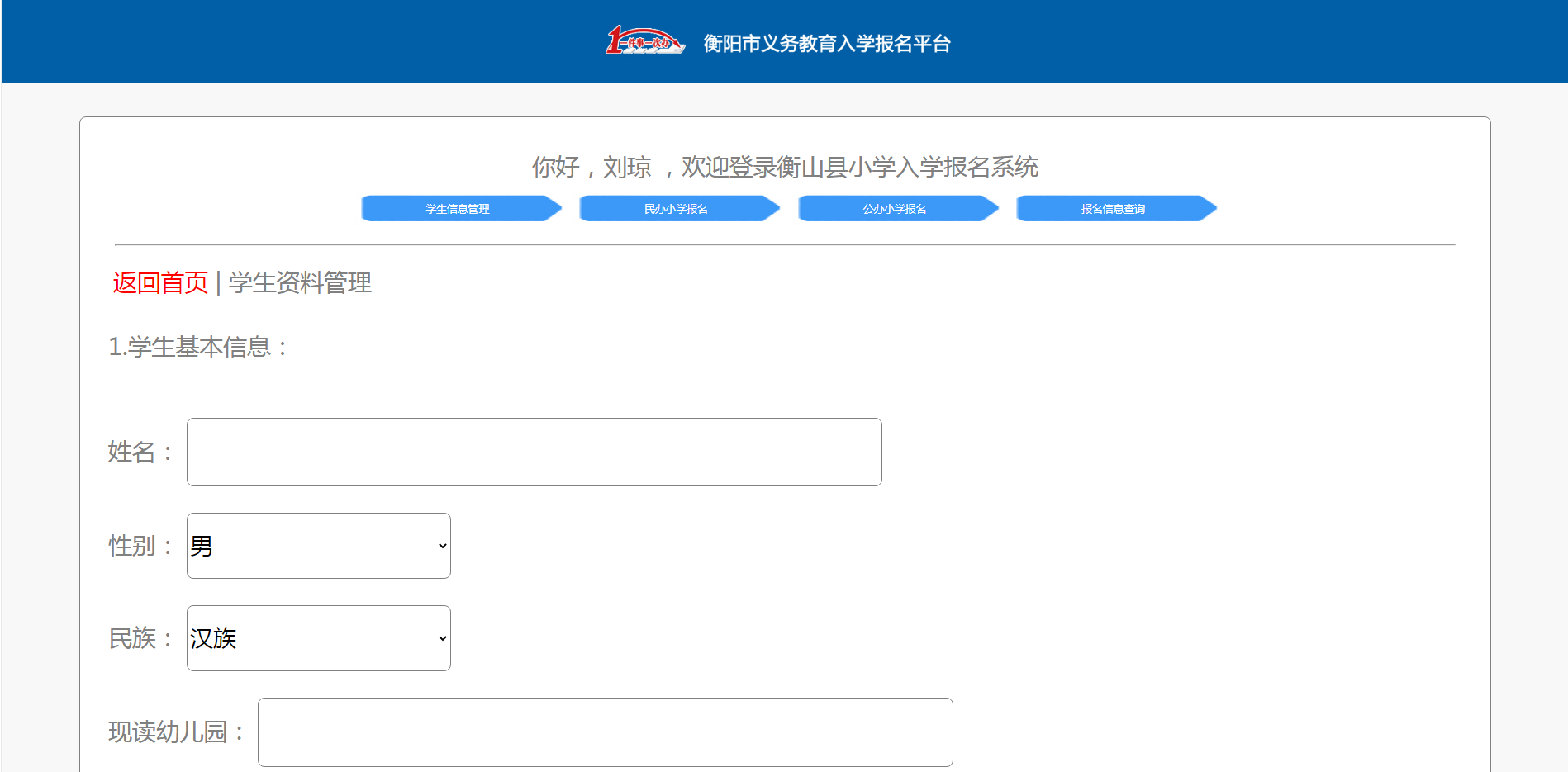Click the chevron arrow of 性别 select
Screen dimensions: 1568x772
(443, 546)
